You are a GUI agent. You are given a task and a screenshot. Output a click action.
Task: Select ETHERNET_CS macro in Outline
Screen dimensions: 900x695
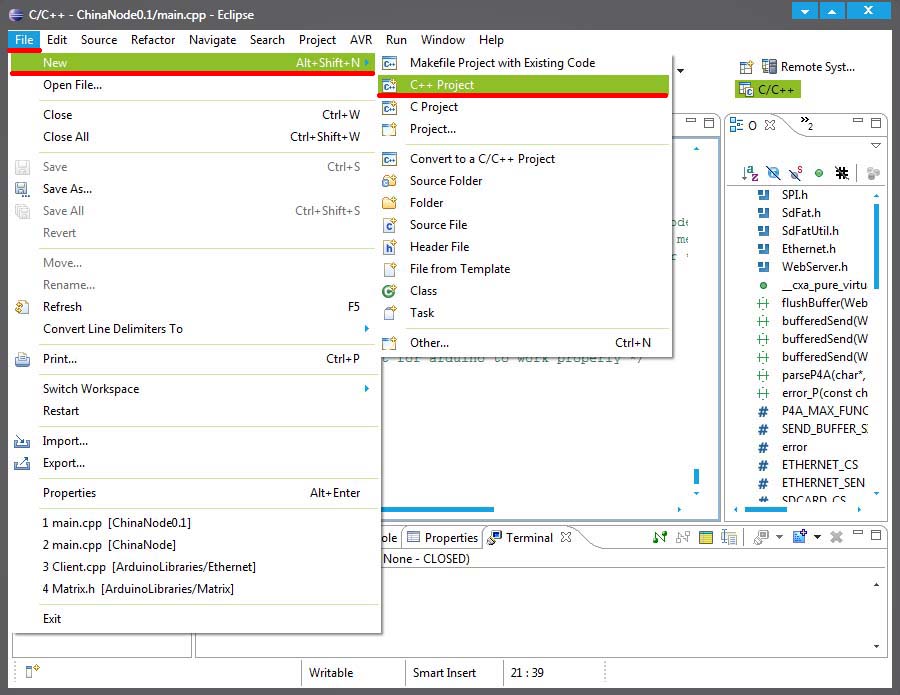pyautogui.click(x=819, y=465)
